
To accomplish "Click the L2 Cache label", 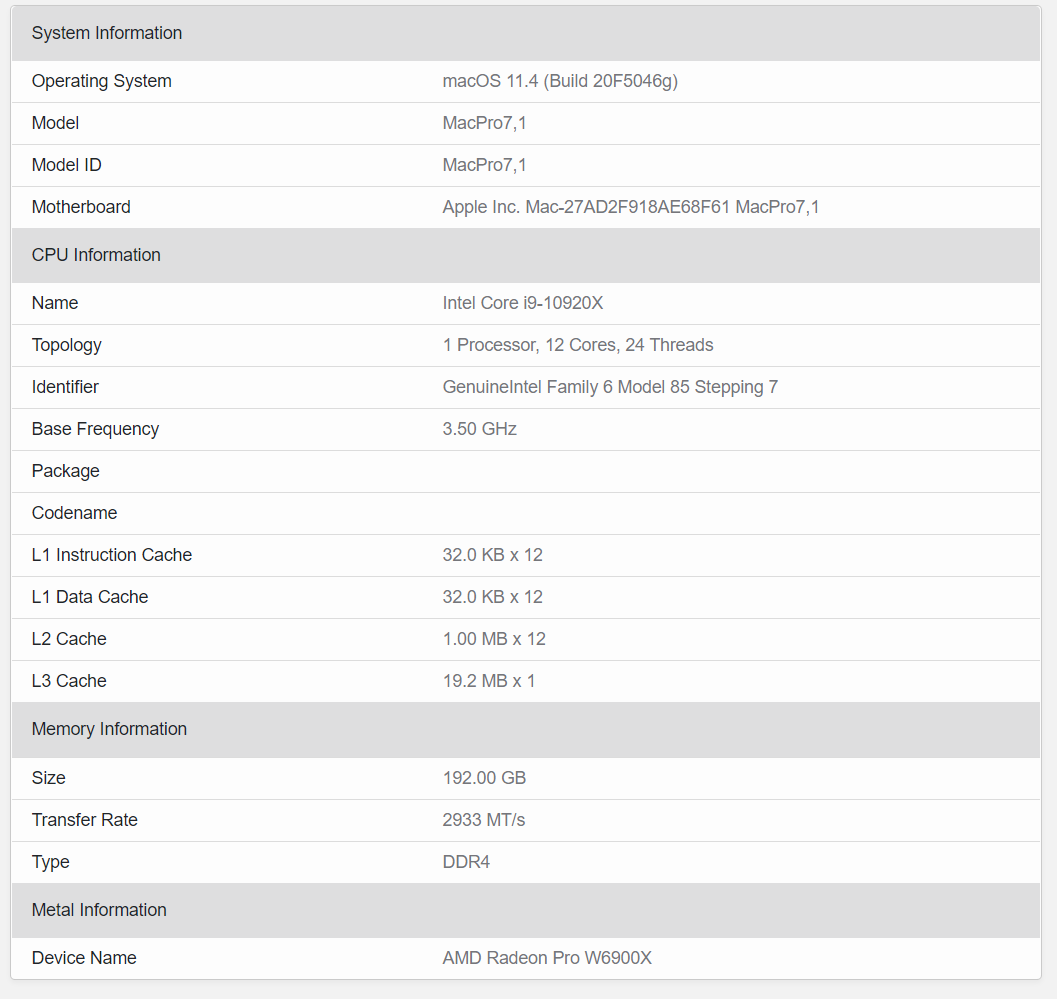I will 69,639.
